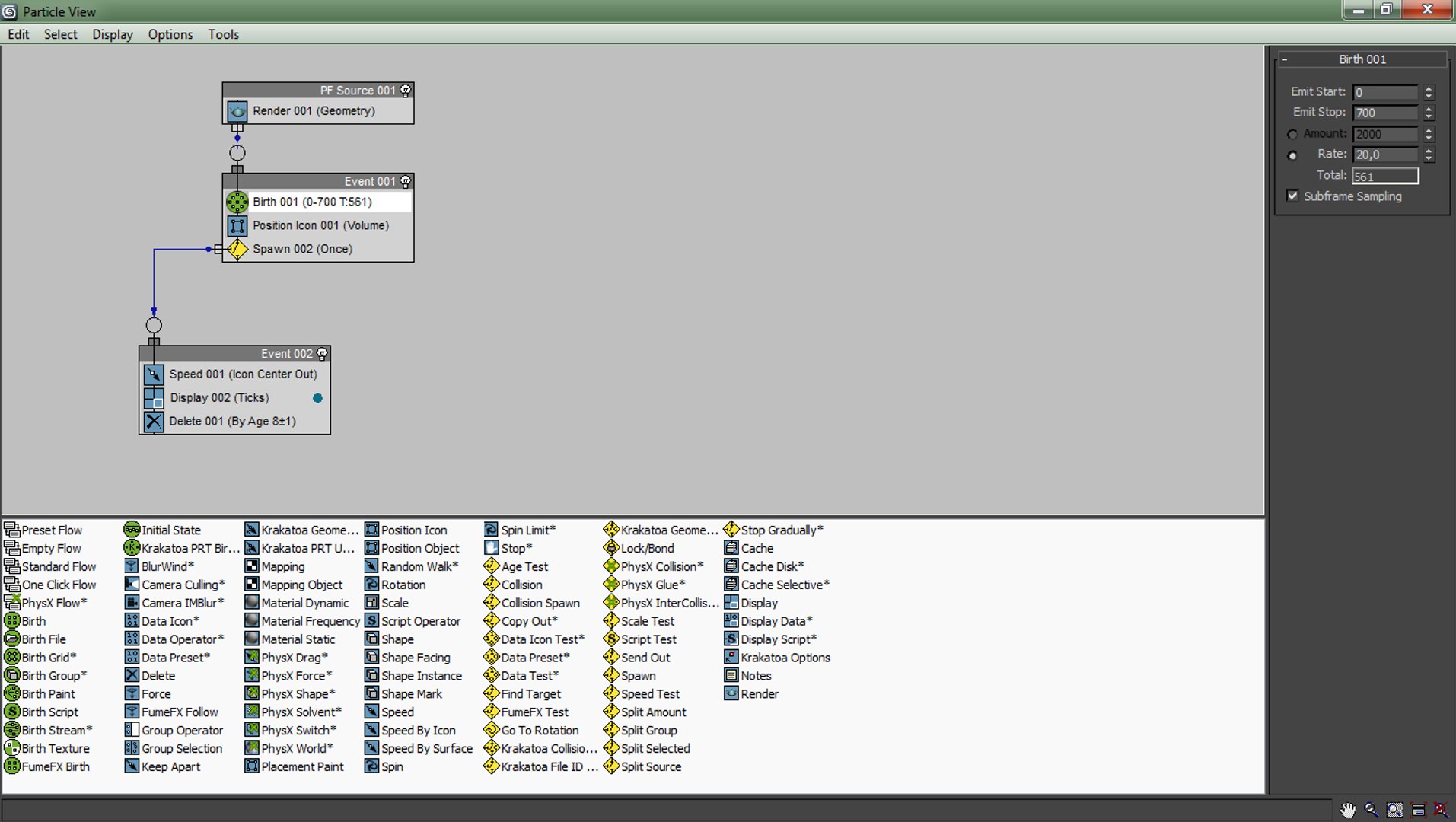Open the Display menu
The width and height of the screenshot is (1456, 822).
113,34
